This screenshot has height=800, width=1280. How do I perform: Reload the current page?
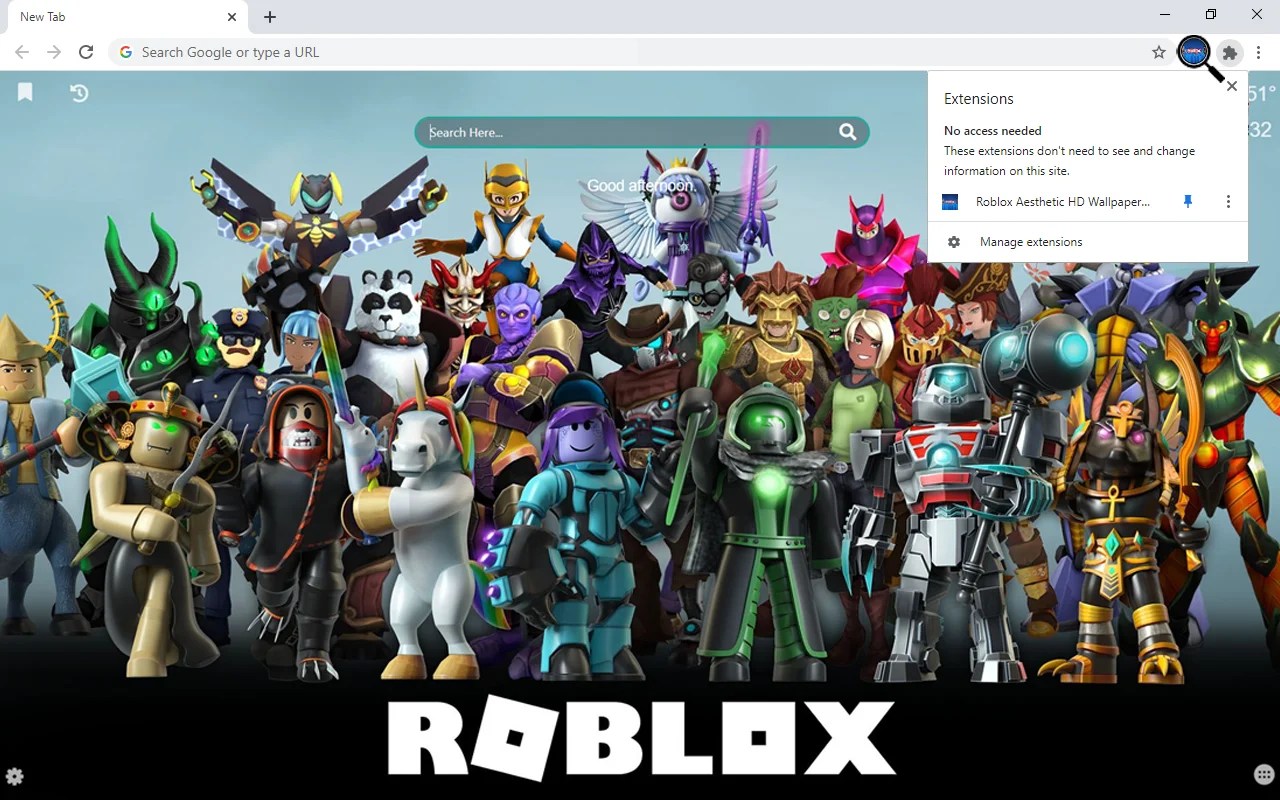click(86, 52)
